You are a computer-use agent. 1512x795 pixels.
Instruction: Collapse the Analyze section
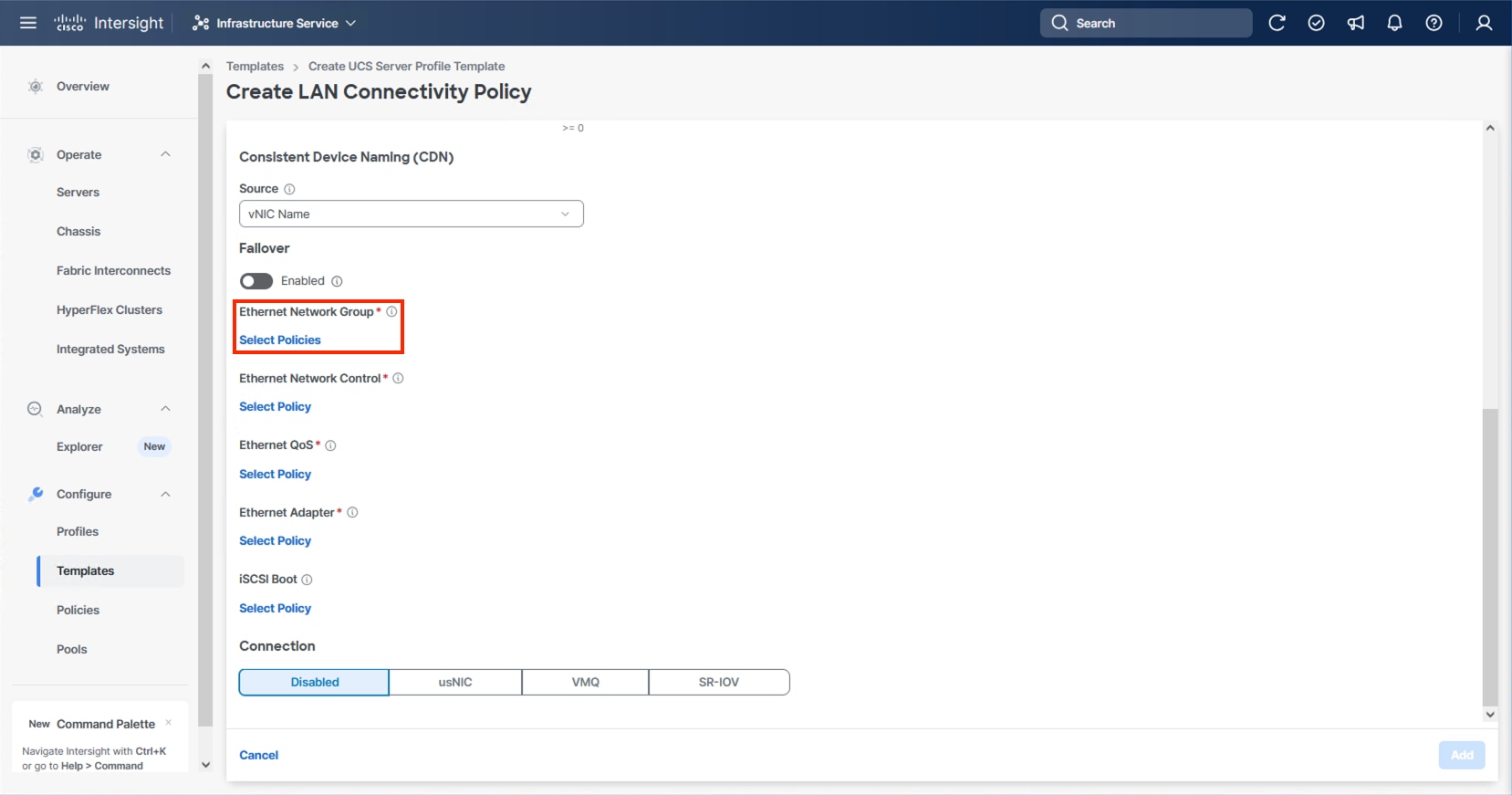pyautogui.click(x=165, y=409)
